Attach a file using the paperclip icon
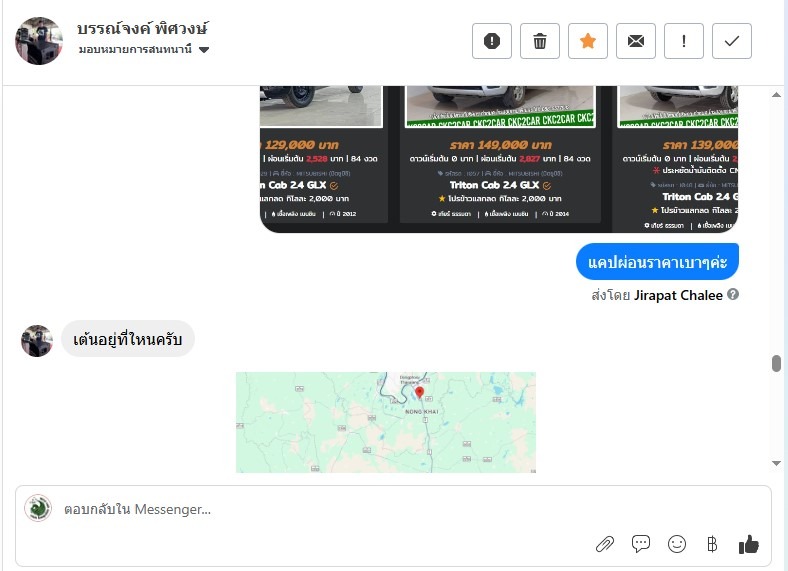The image size is (788, 571). pos(605,544)
